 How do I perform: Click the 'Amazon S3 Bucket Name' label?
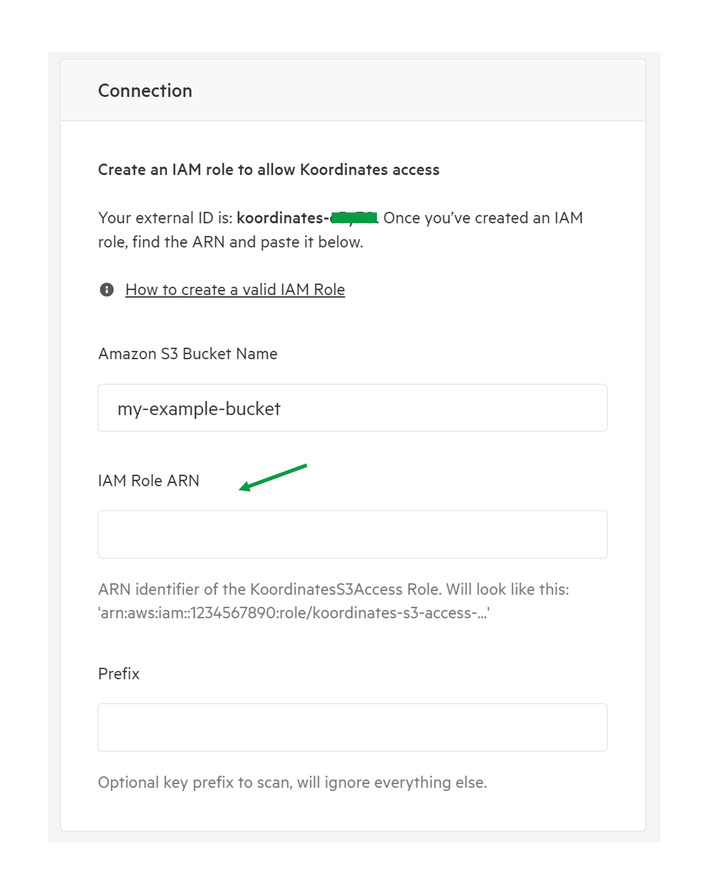pyautogui.click(x=187, y=353)
